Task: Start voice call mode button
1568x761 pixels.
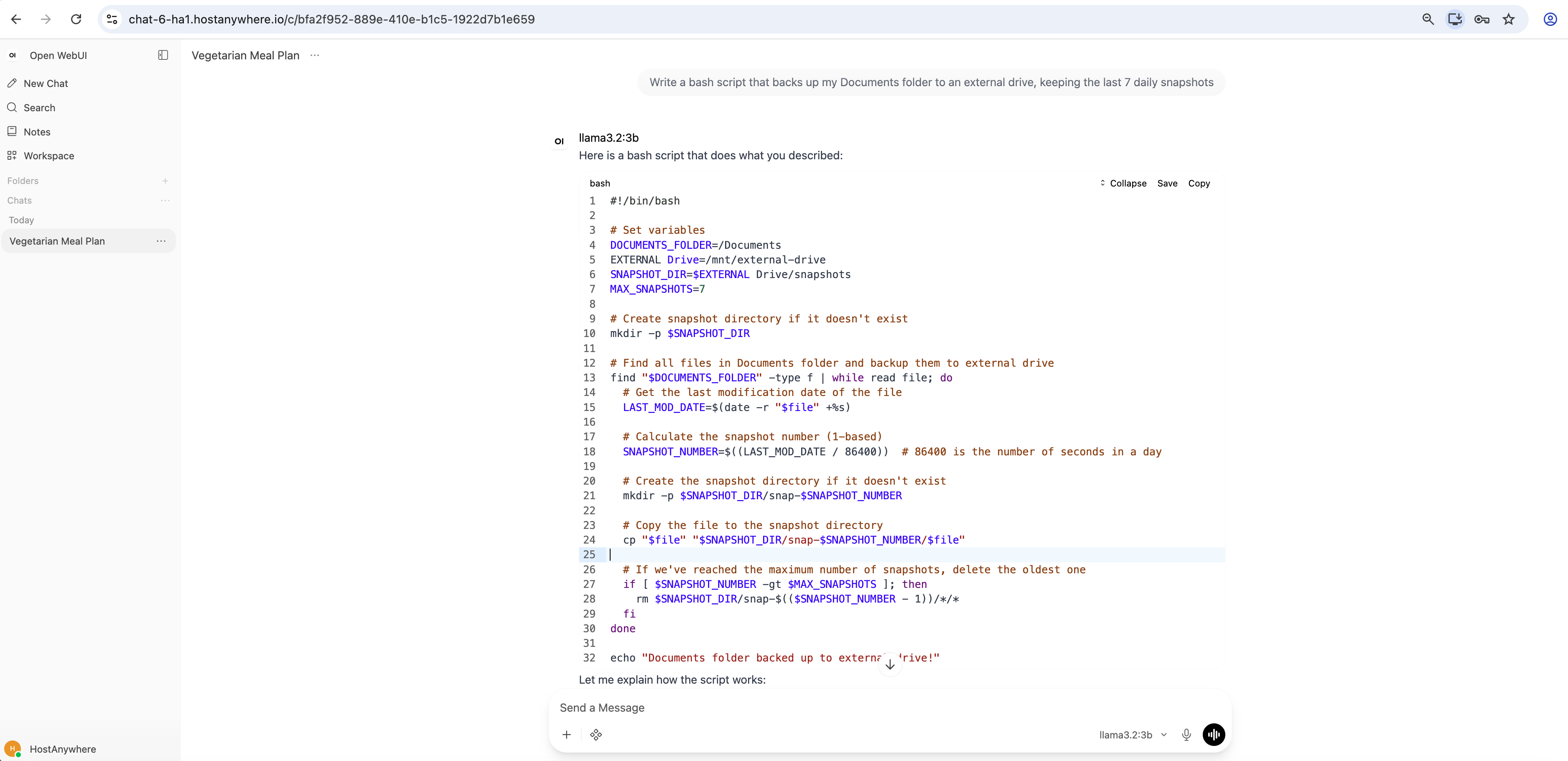Action: 1214,735
